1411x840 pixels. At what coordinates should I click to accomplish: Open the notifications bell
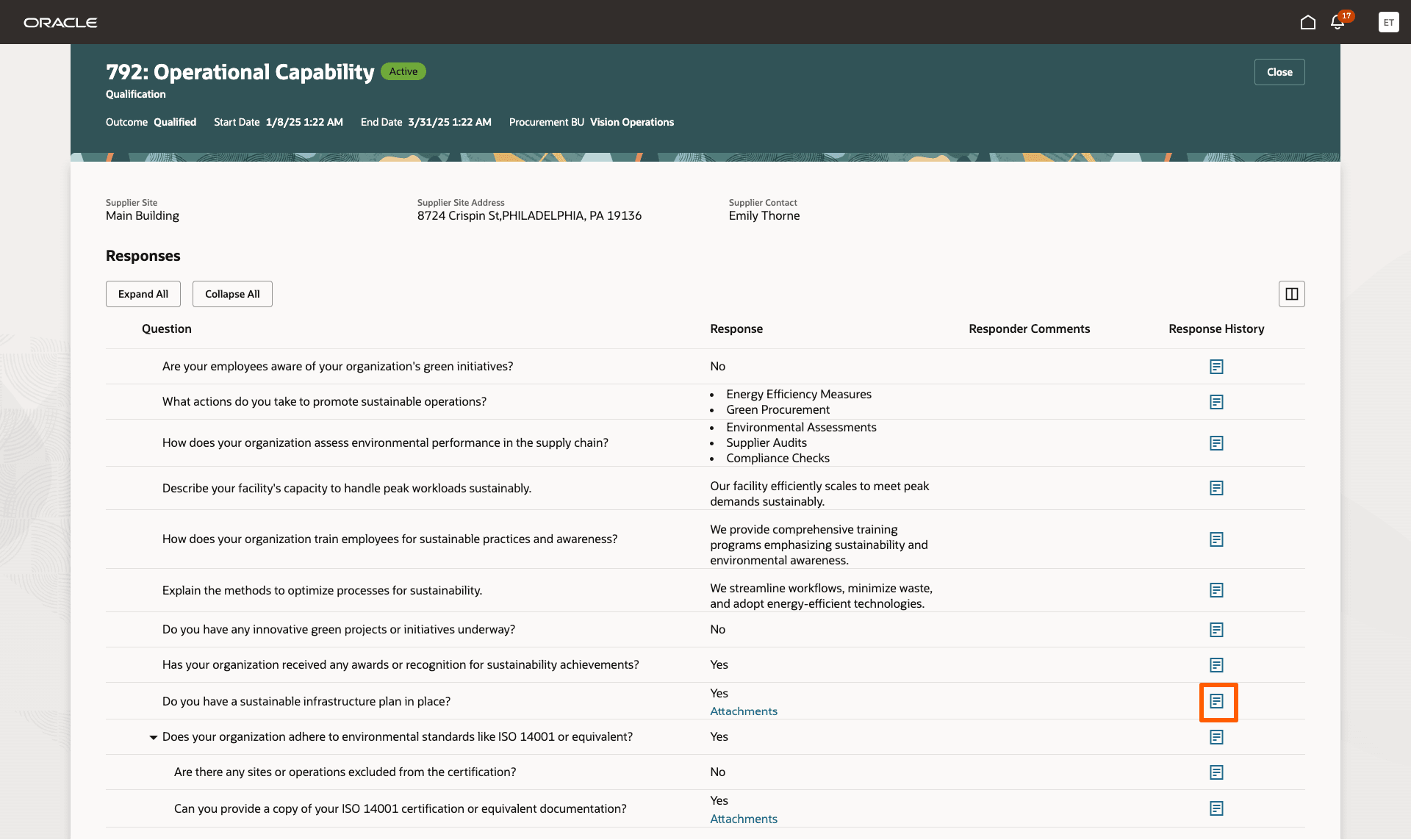[x=1338, y=22]
